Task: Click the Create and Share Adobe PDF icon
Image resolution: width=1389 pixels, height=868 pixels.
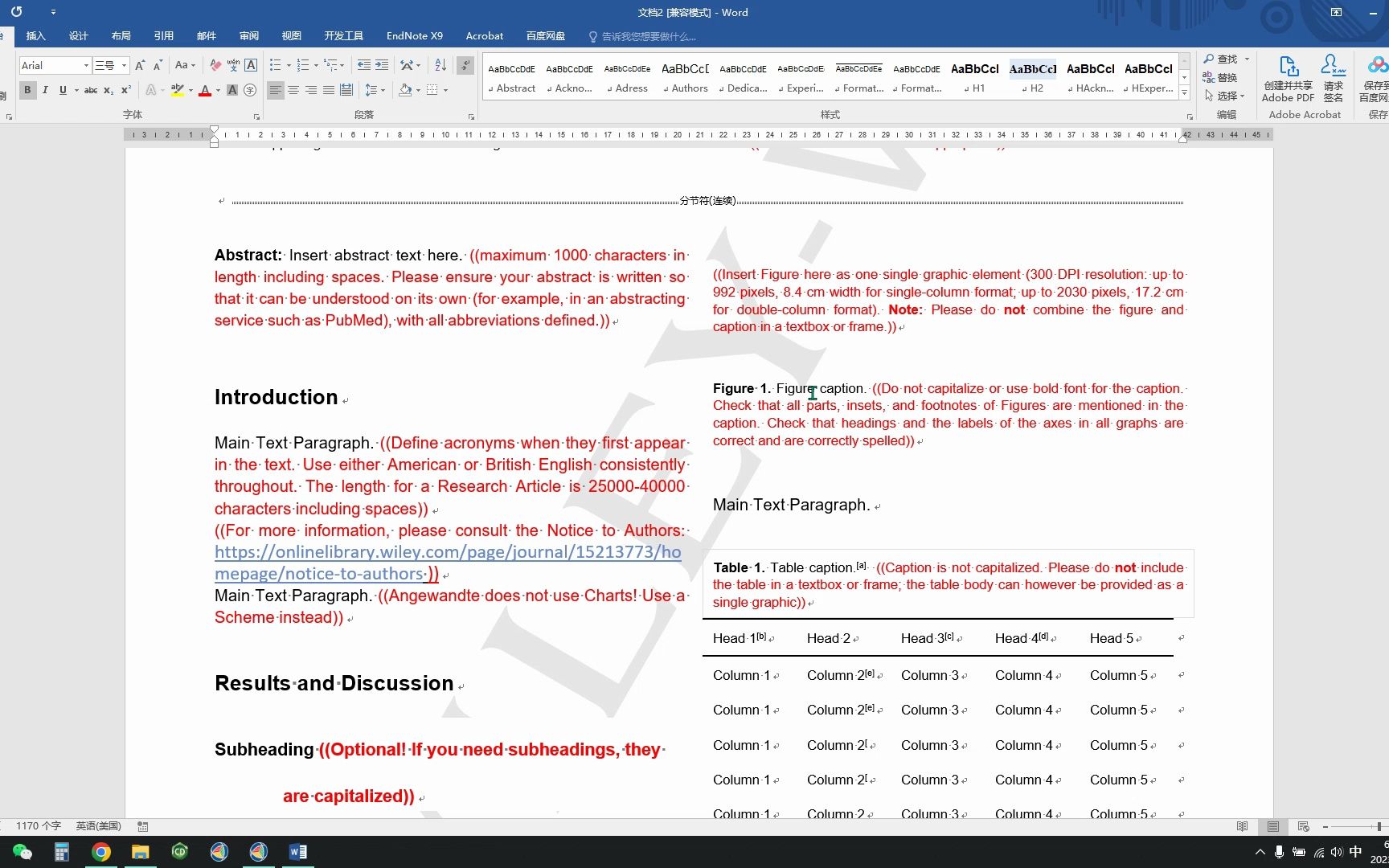Action: [1288, 79]
